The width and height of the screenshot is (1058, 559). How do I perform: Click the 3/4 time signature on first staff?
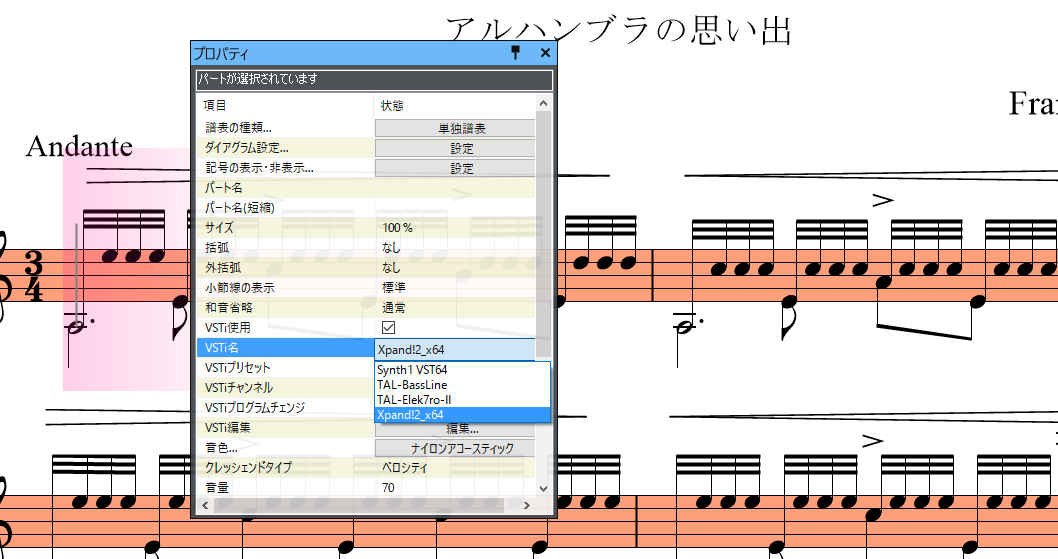[x=33, y=275]
